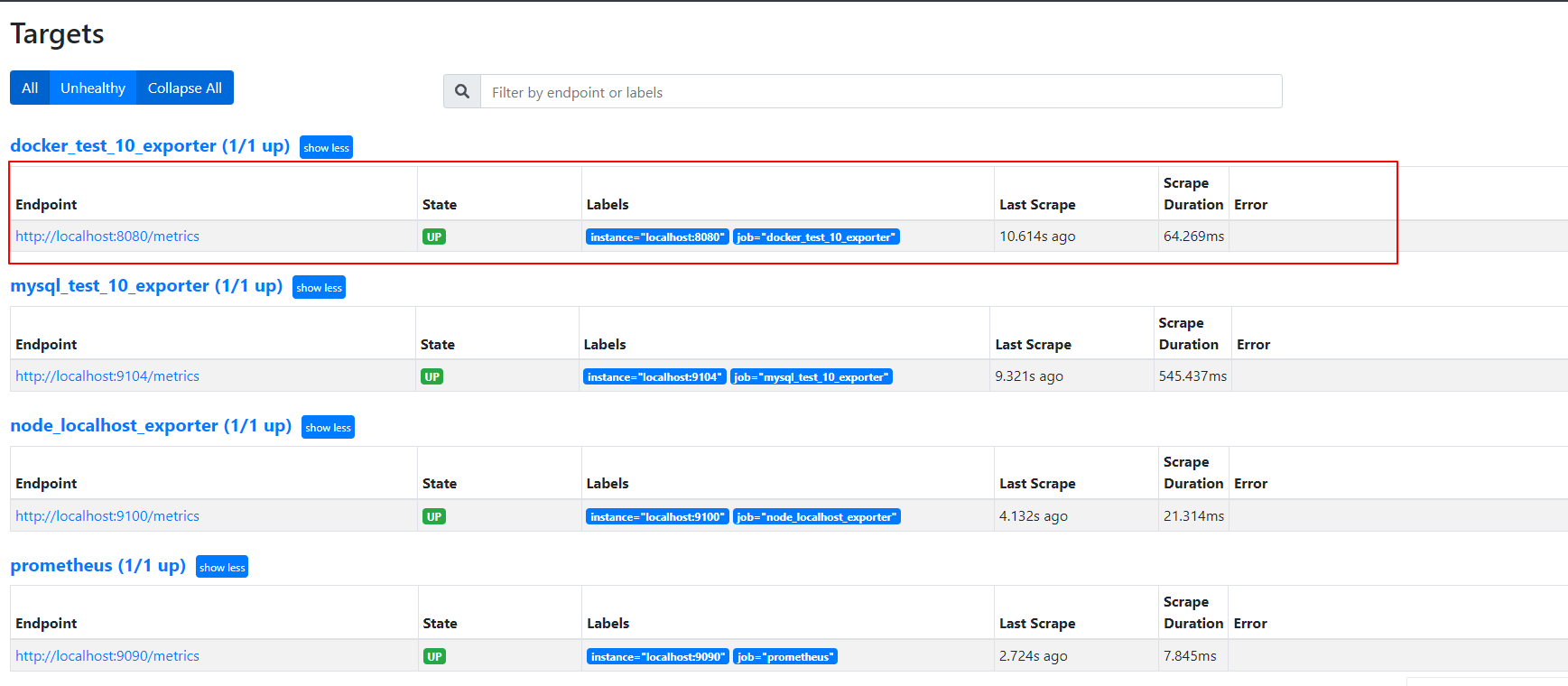Open endpoint http://localhost:9100/metrics
The height and width of the screenshot is (686, 1568).
click(x=107, y=515)
